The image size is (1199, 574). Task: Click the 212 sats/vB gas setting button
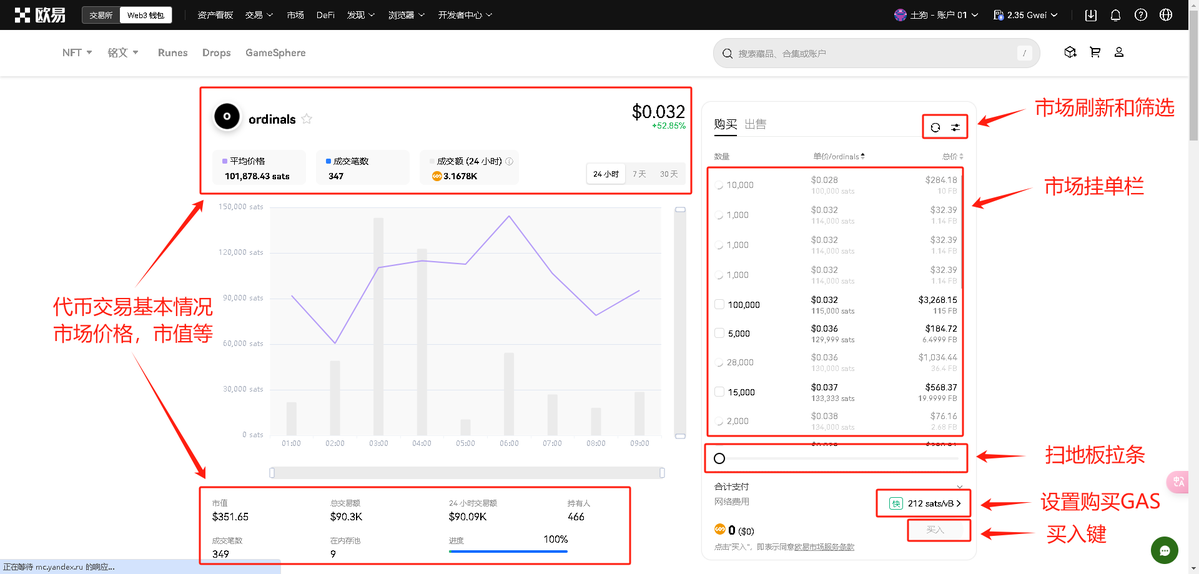[921, 504]
